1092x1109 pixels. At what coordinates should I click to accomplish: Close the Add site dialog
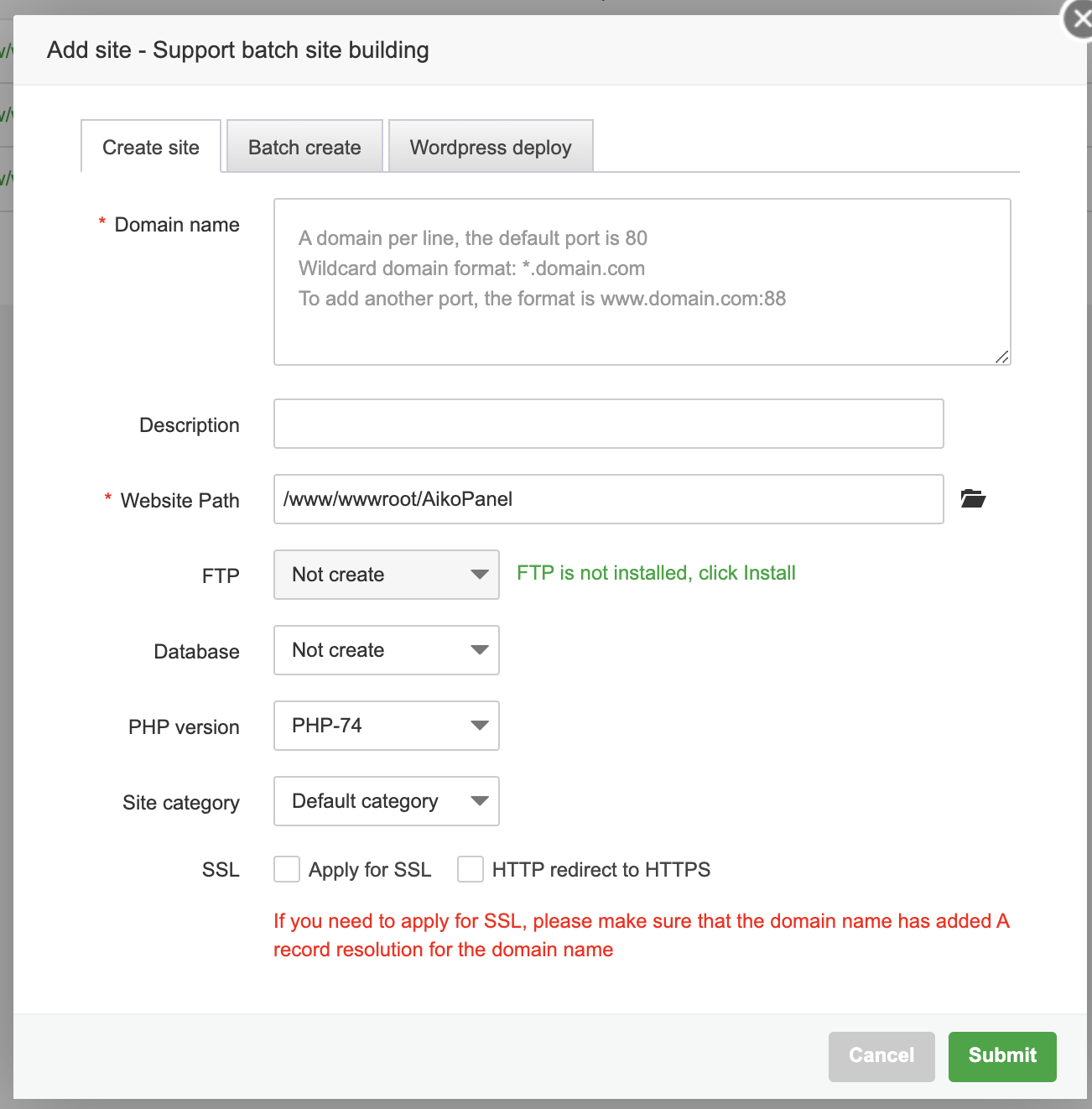coord(1080,18)
